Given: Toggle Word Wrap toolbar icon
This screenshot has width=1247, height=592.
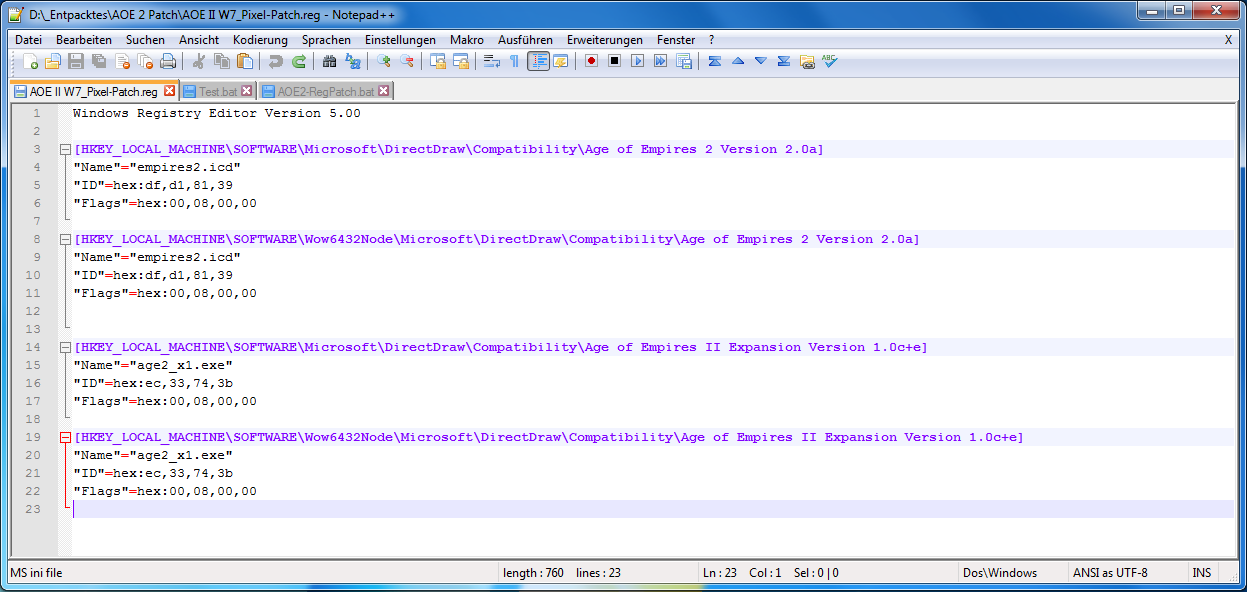Looking at the screenshot, I should (492, 61).
